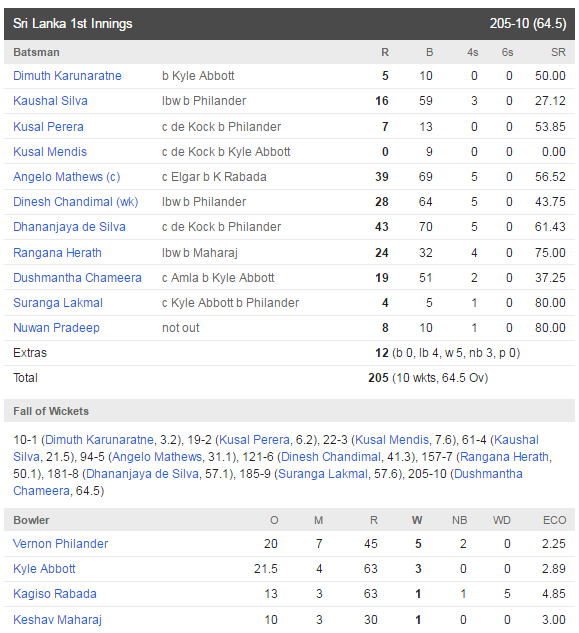The height and width of the screenshot is (633, 579).
Task: Open Dushmantha Chameera in the batsman column
Action: tap(77, 278)
